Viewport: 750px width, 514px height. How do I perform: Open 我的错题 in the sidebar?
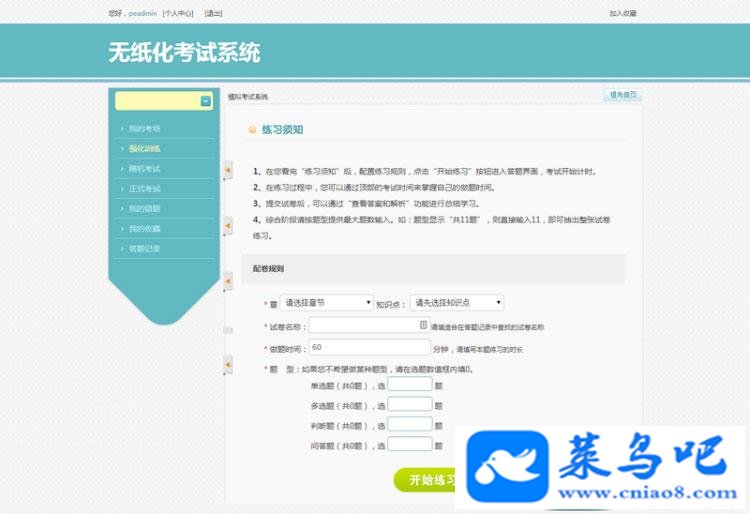pos(144,209)
